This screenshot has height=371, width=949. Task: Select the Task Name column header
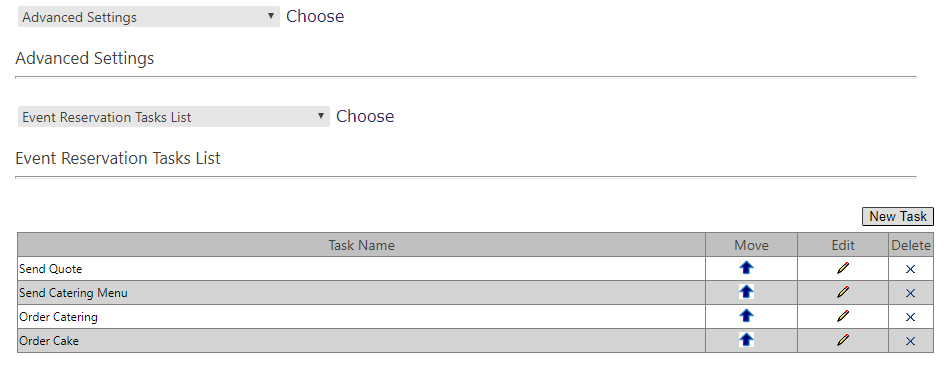(361, 245)
